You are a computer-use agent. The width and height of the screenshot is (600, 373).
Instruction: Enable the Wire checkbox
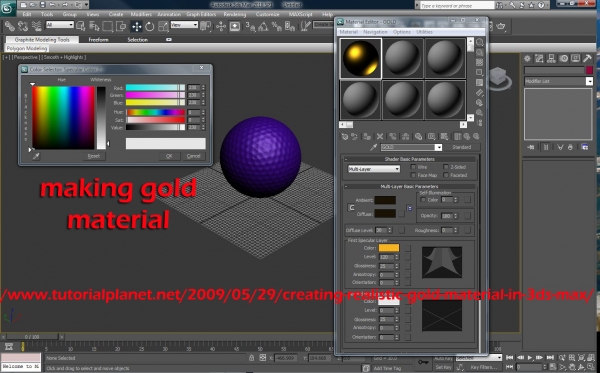pyautogui.click(x=413, y=167)
